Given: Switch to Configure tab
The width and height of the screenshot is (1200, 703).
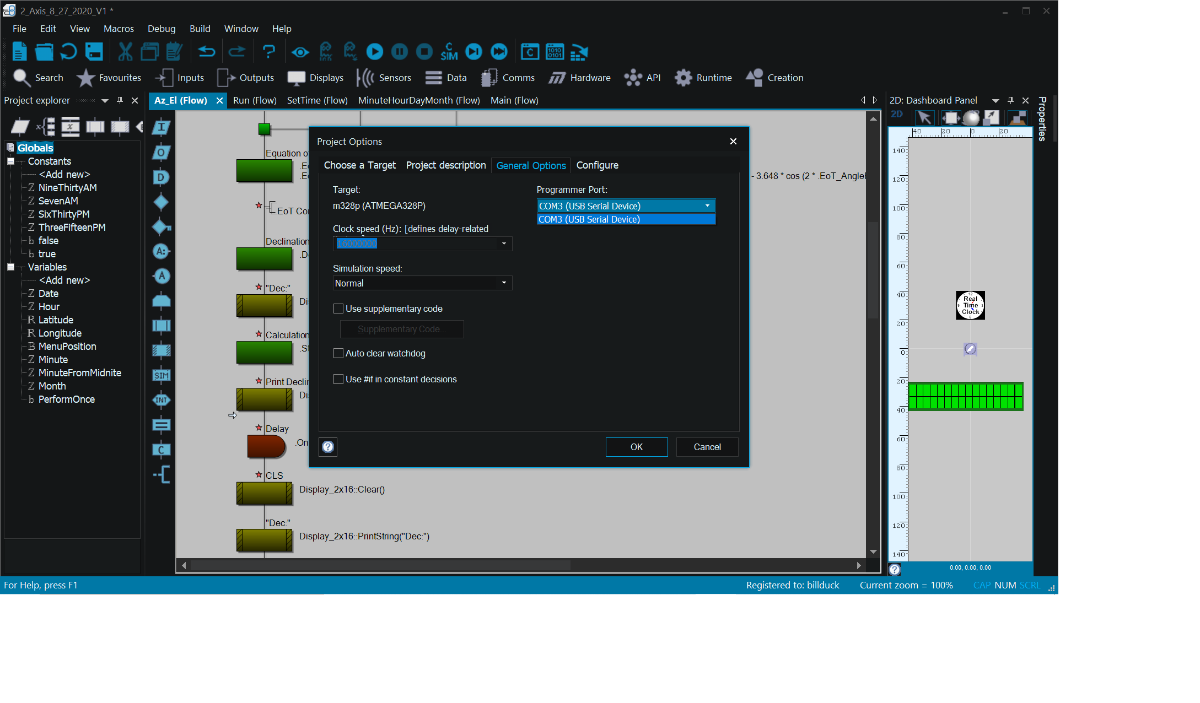Looking at the screenshot, I should [x=597, y=165].
